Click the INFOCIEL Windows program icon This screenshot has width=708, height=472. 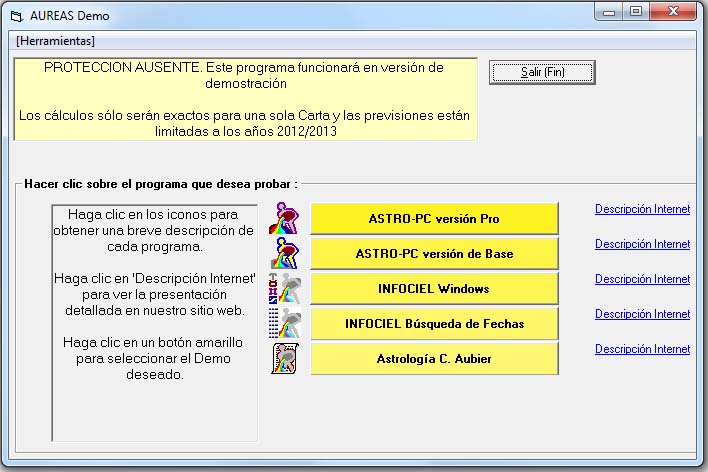(284, 289)
